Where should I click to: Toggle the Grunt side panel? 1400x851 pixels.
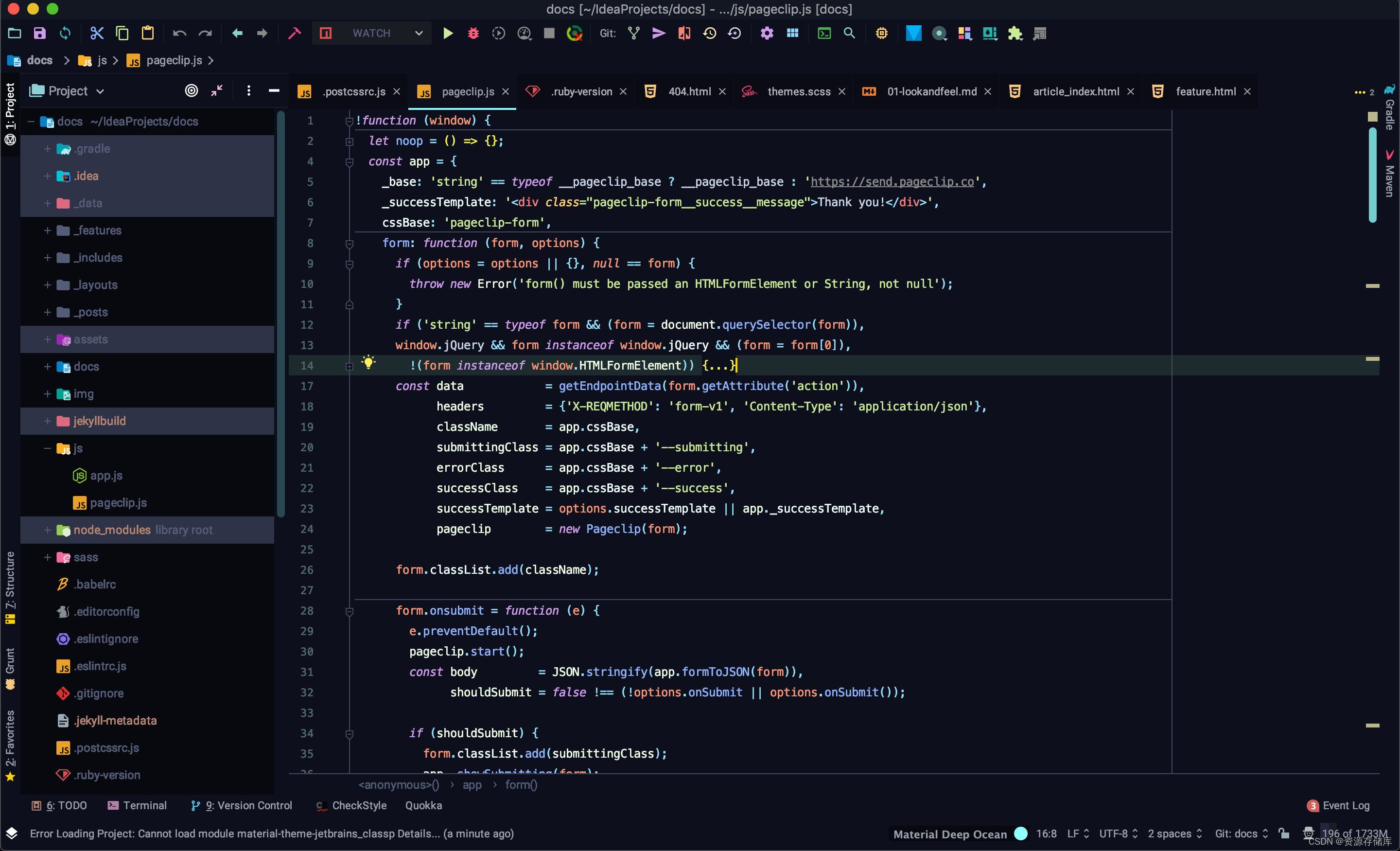pyautogui.click(x=10, y=669)
